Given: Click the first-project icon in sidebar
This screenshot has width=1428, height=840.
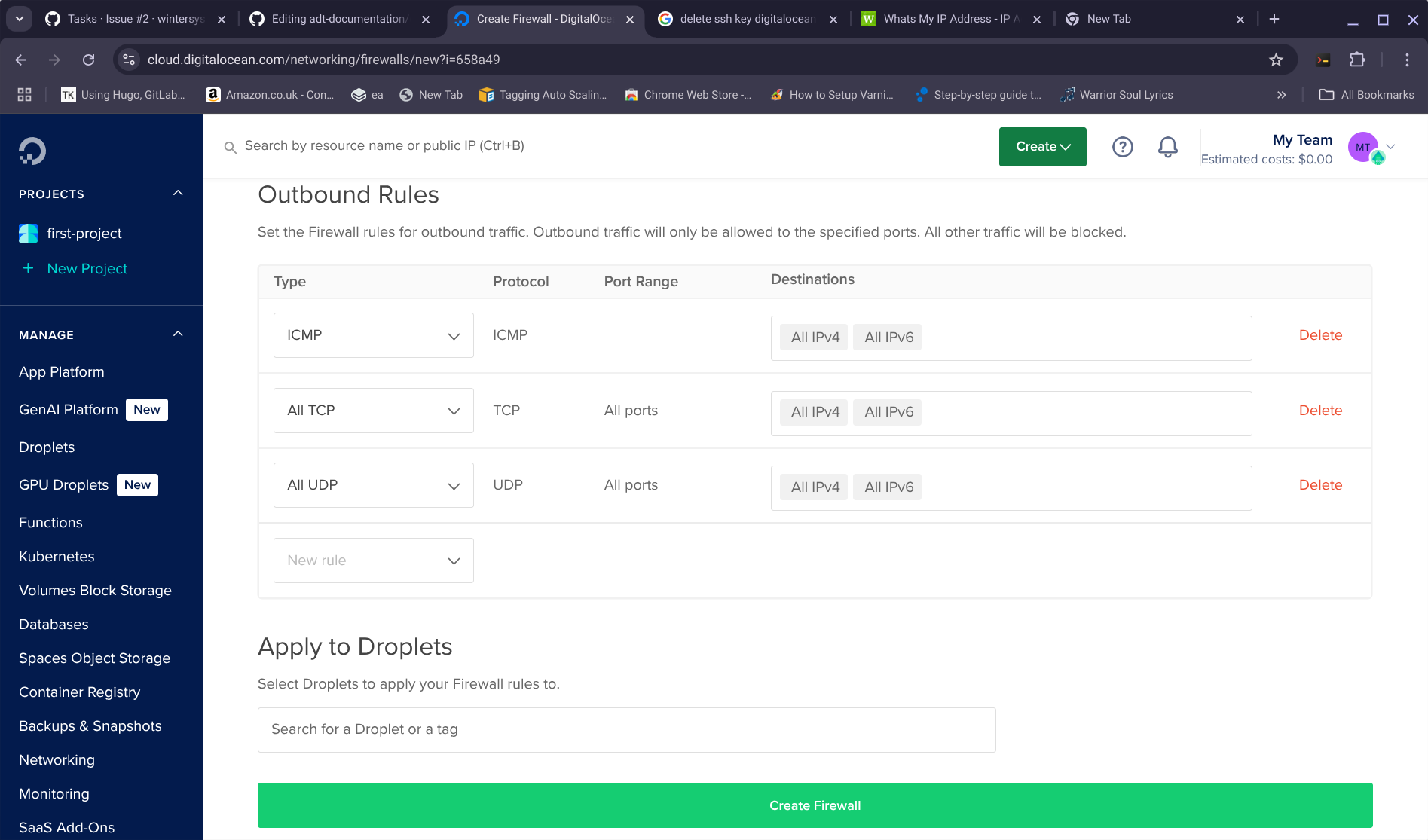Looking at the screenshot, I should pos(29,234).
